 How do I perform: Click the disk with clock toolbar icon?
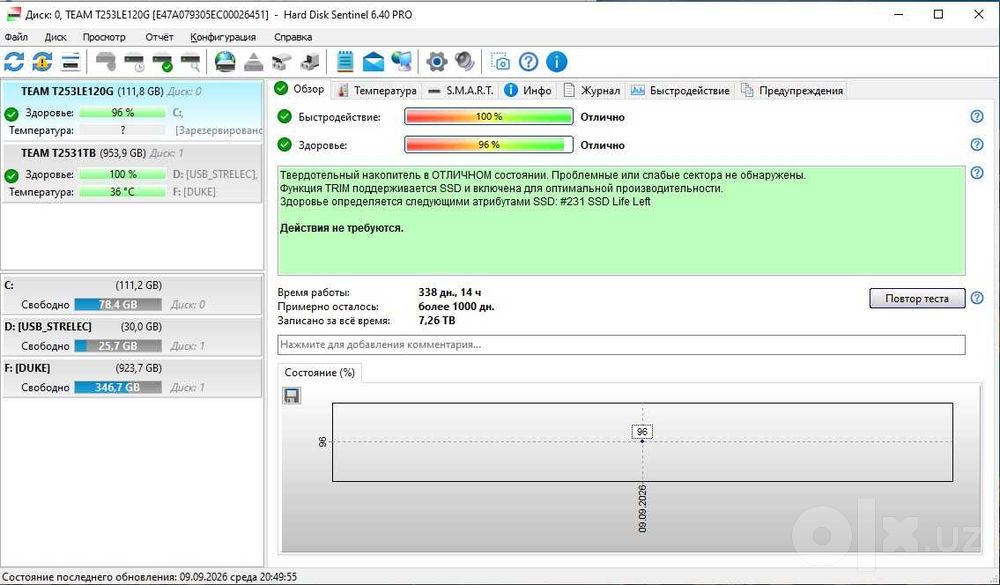click(135, 62)
